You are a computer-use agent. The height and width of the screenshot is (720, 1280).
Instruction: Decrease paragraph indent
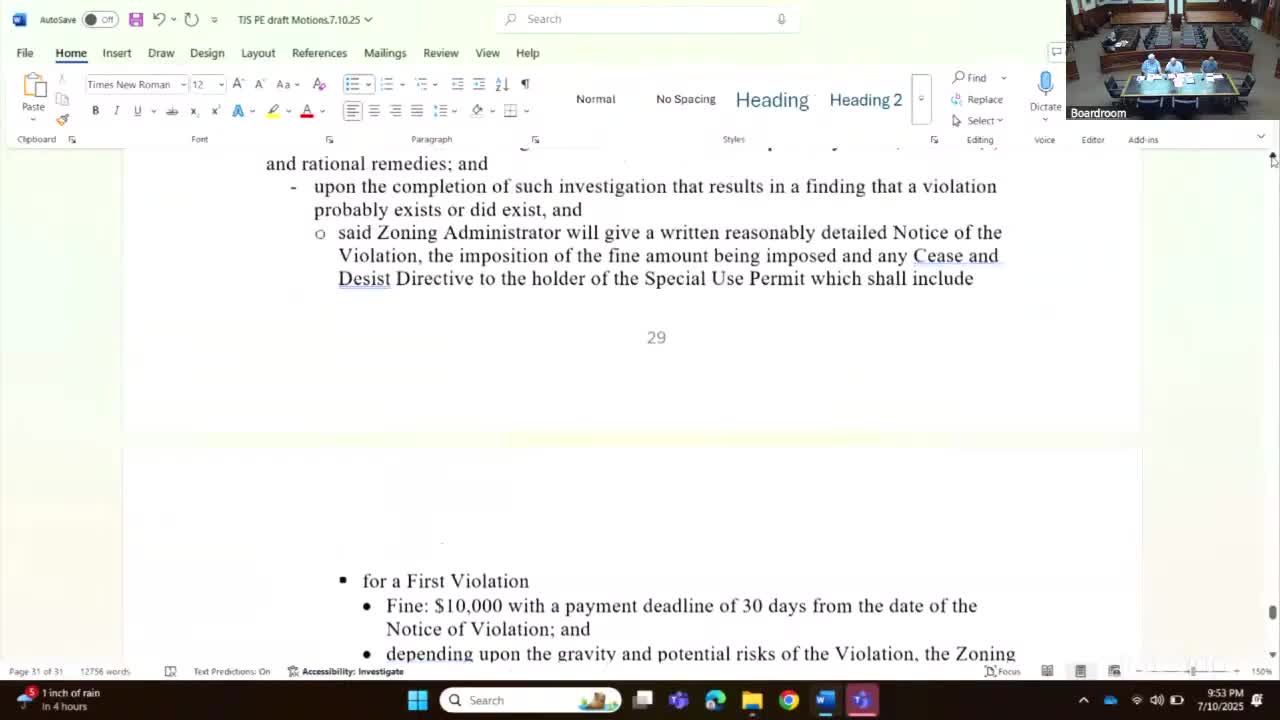(x=457, y=84)
